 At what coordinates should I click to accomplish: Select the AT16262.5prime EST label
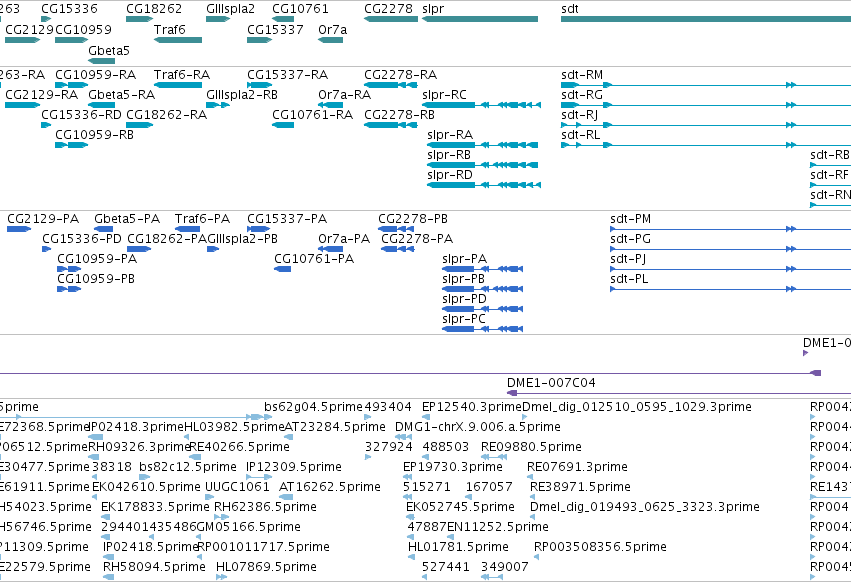click(330, 486)
